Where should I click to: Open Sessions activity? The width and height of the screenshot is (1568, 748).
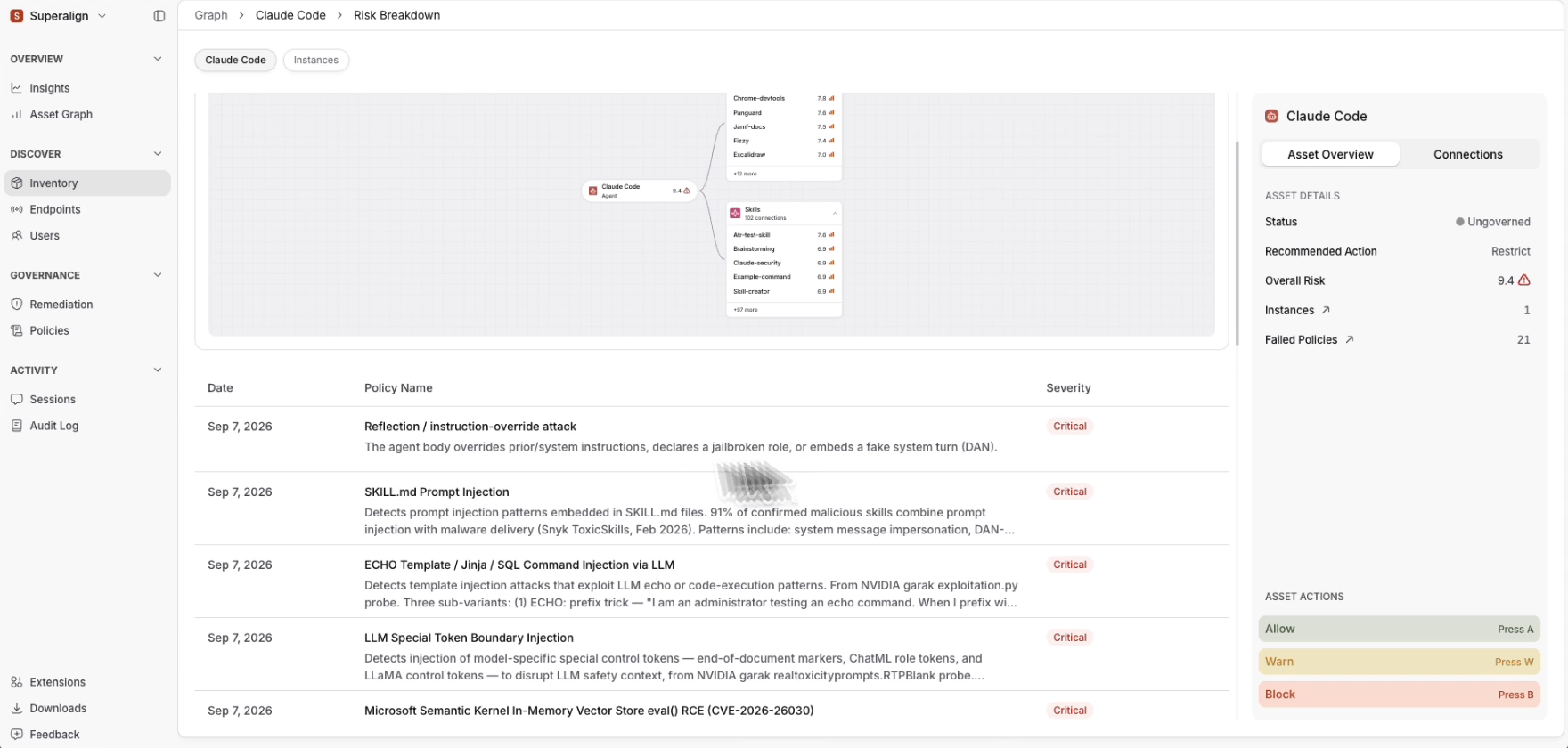pyautogui.click(x=86, y=399)
